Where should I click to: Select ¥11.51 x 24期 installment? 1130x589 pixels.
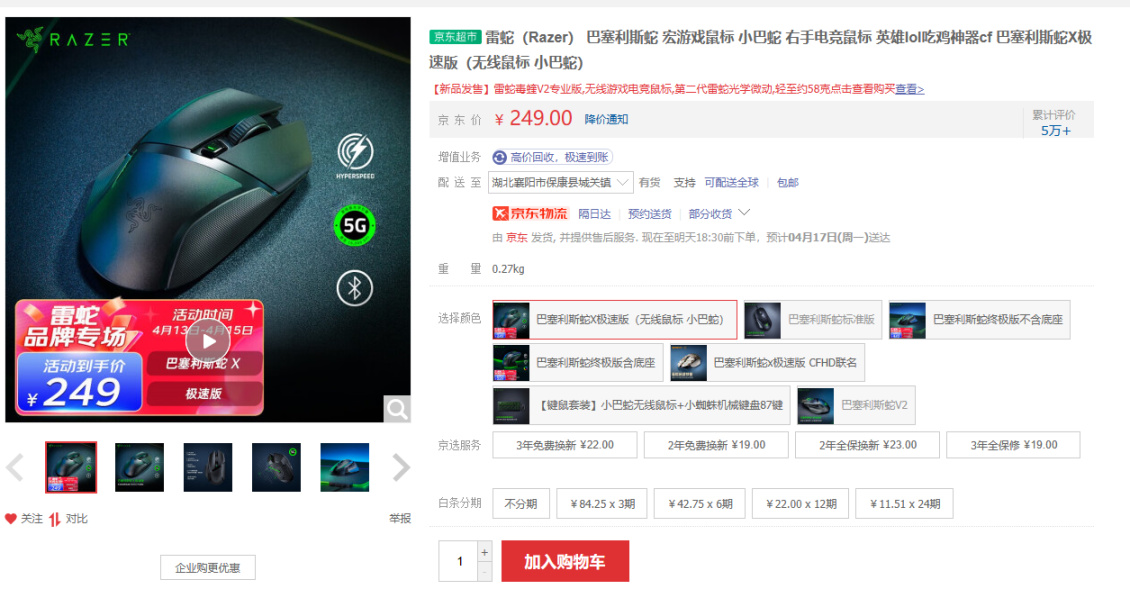pyautogui.click(x=904, y=503)
